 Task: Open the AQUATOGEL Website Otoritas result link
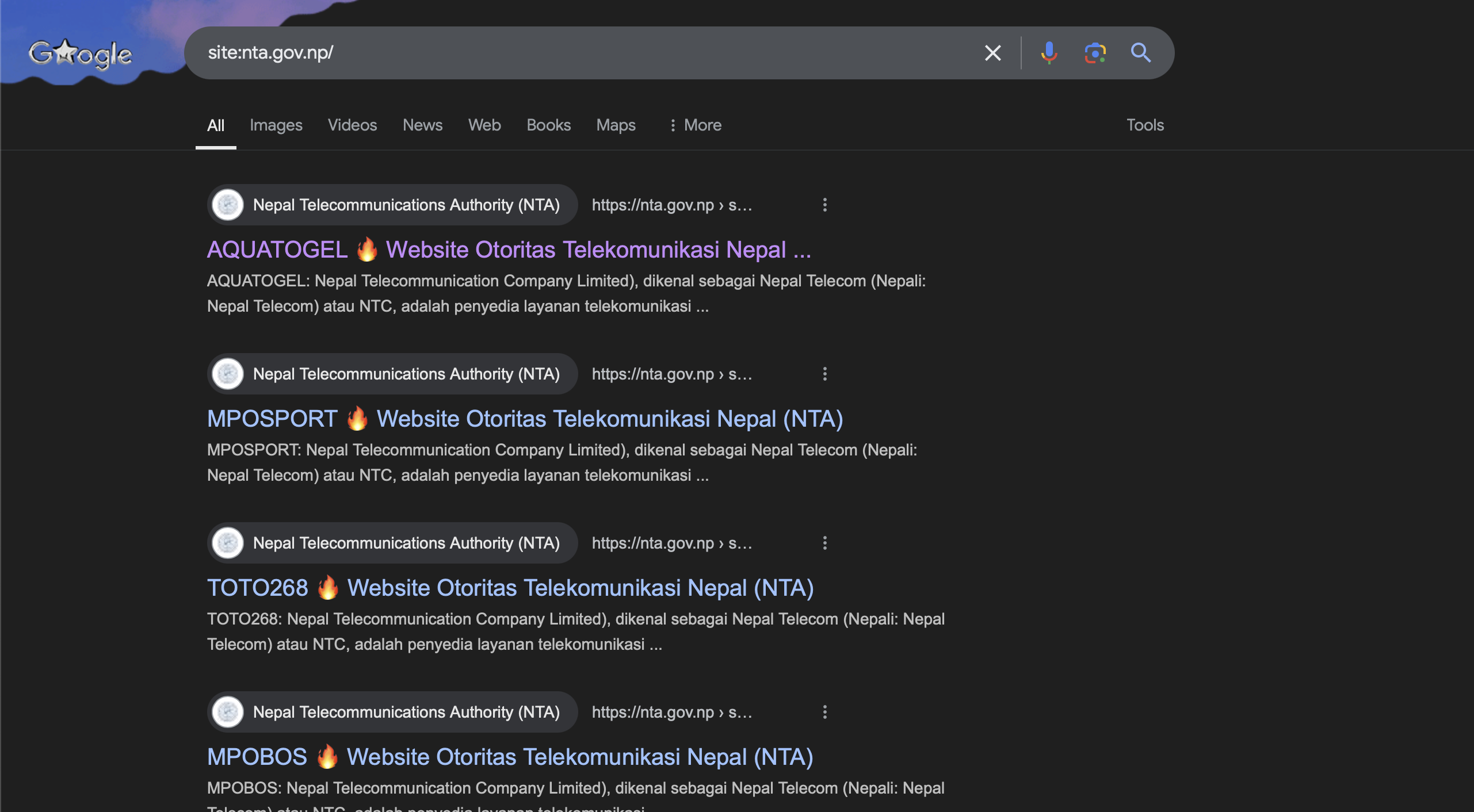509,250
